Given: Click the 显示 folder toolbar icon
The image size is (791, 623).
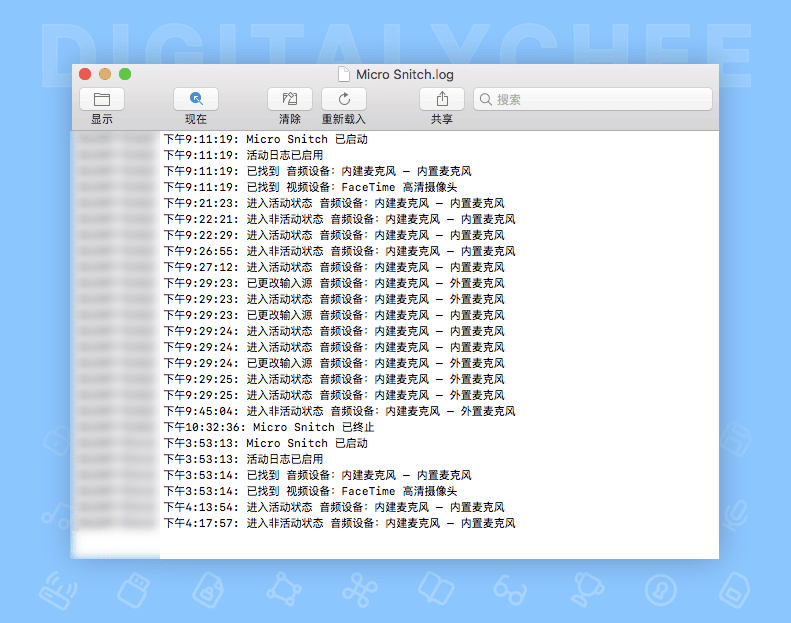Looking at the screenshot, I should (102, 99).
